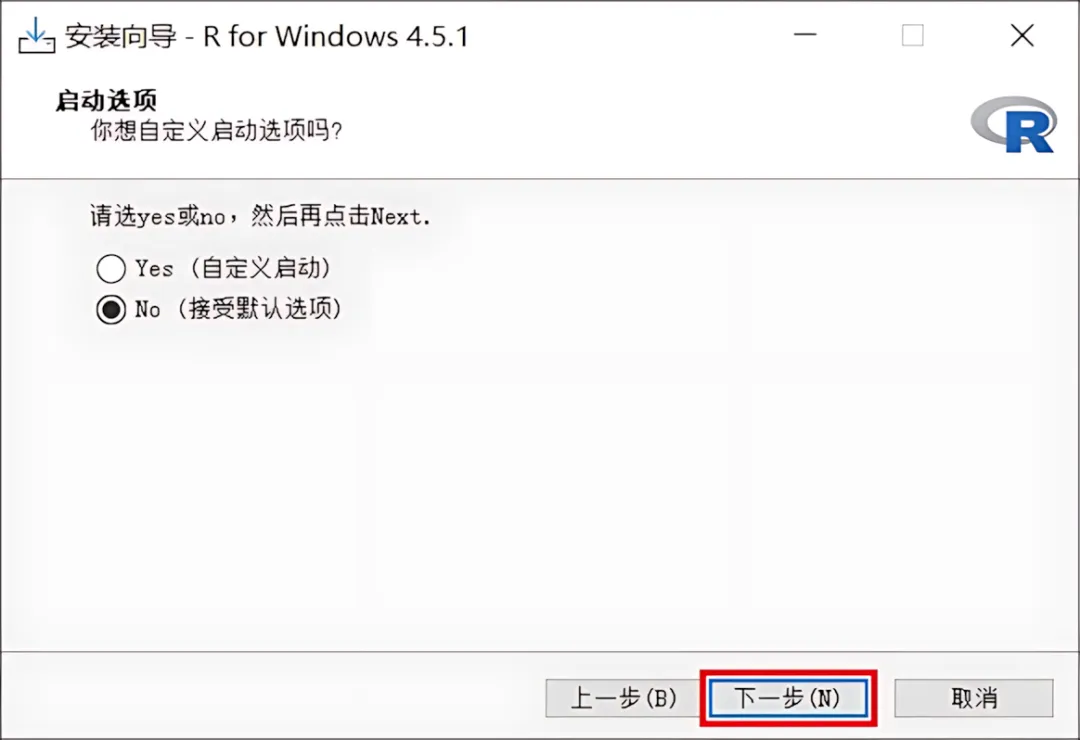Image resolution: width=1080 pixels, height=740 pixels.
Task: Click the 你想自定义启动选项吗 subtitle text
Action: (x=216, y=130)
